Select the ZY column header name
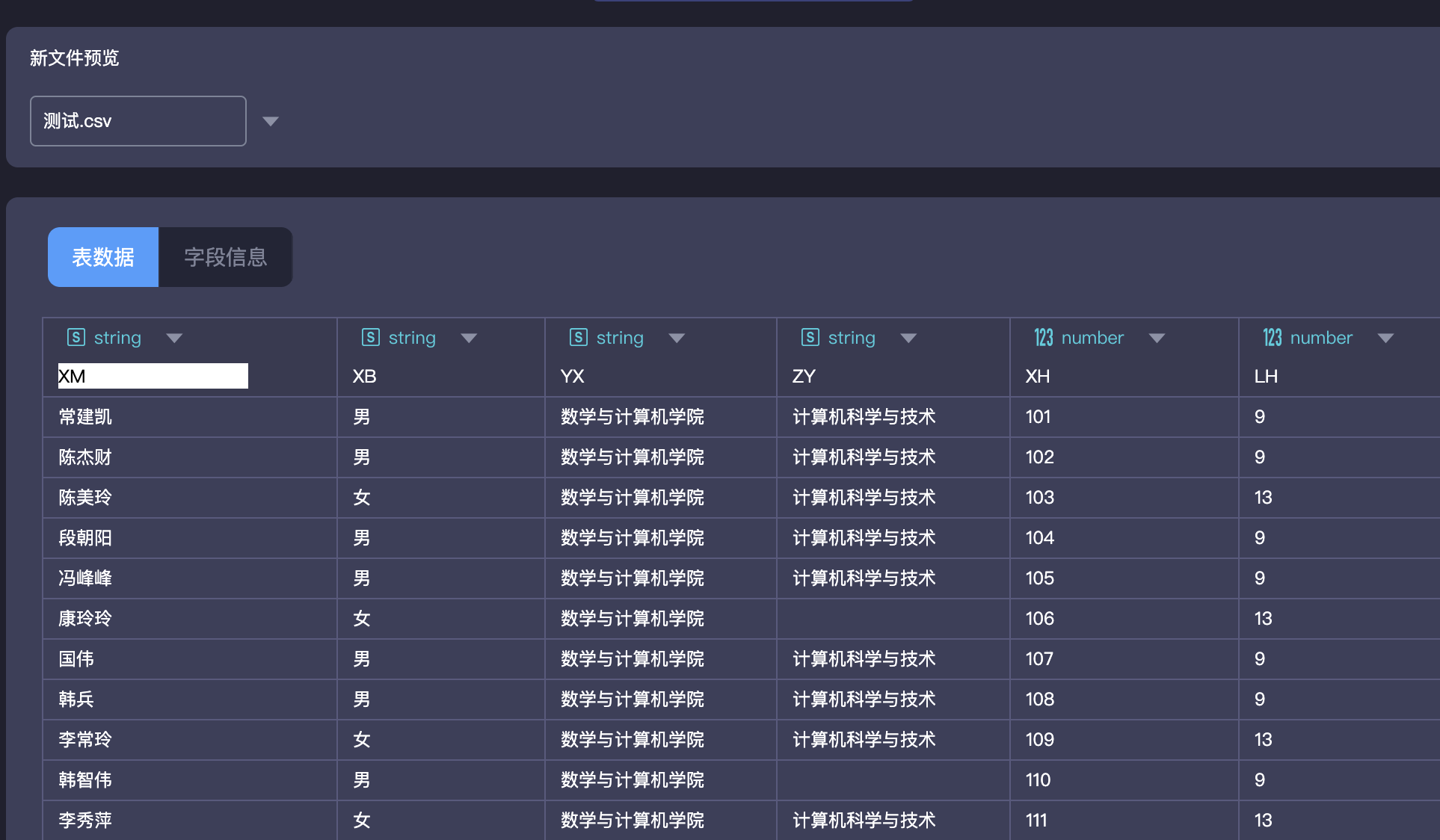 click(x=804, y=376)
